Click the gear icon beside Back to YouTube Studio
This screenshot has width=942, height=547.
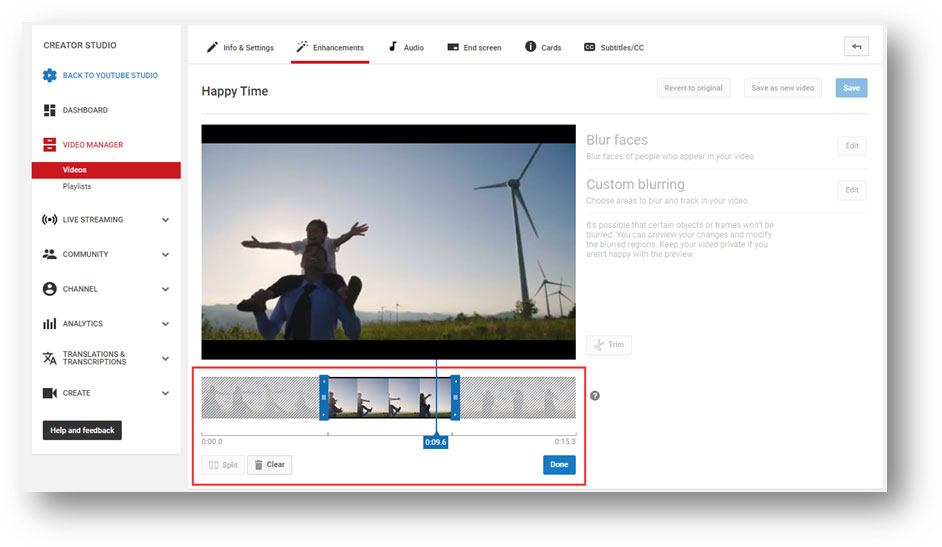tap(49, 75)
